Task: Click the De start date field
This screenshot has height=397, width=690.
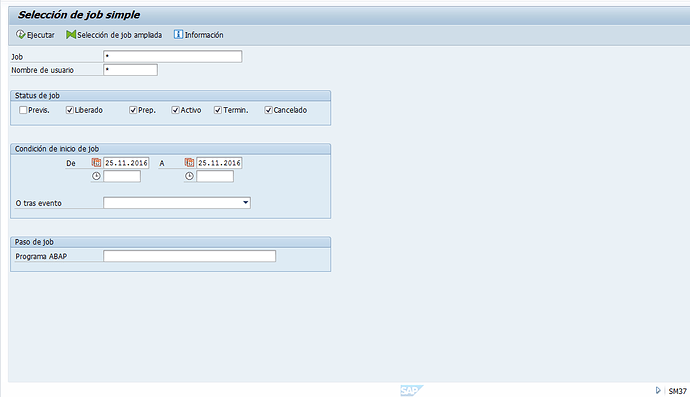Action: tap(126, 163)
